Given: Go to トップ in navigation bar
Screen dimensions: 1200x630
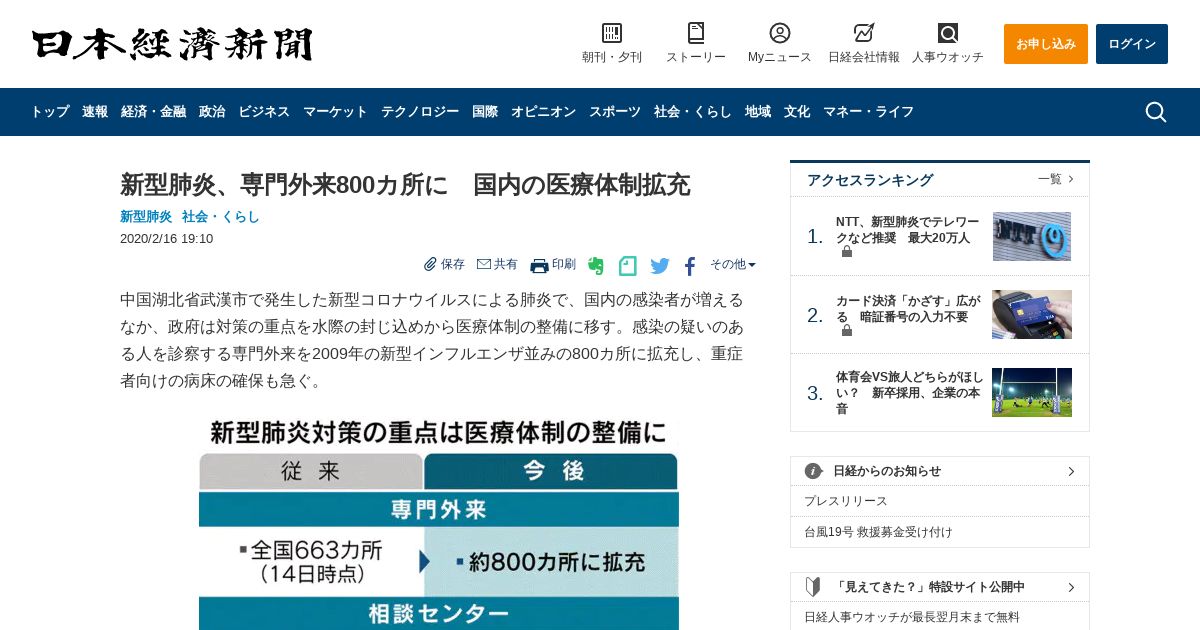Looking at the screenshot, I should 50,112.
